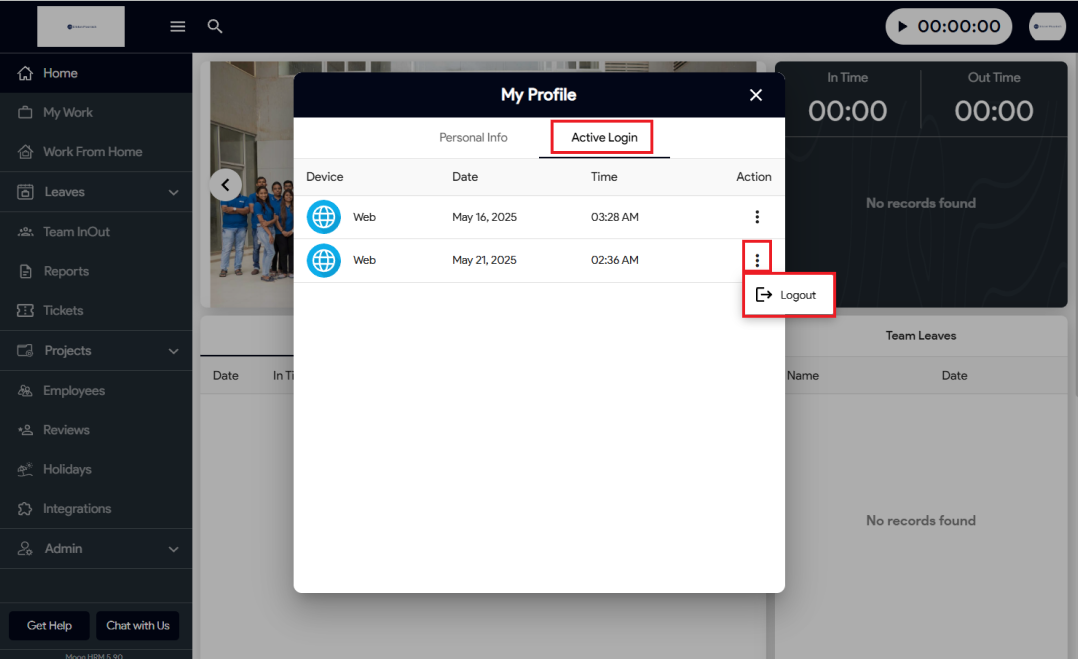
Task: Open the search magnifier icon
Action: 215,27
